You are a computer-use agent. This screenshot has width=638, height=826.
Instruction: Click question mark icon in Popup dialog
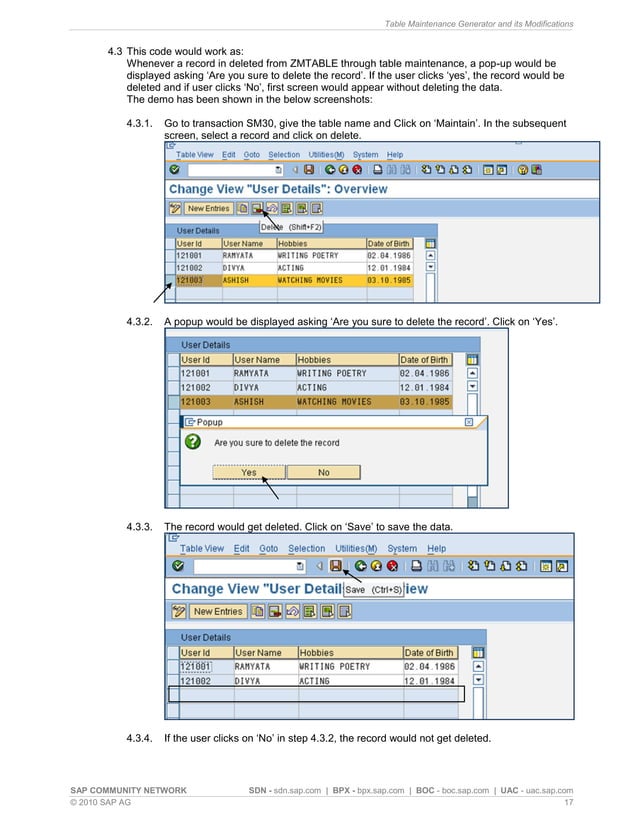(193, 441)
